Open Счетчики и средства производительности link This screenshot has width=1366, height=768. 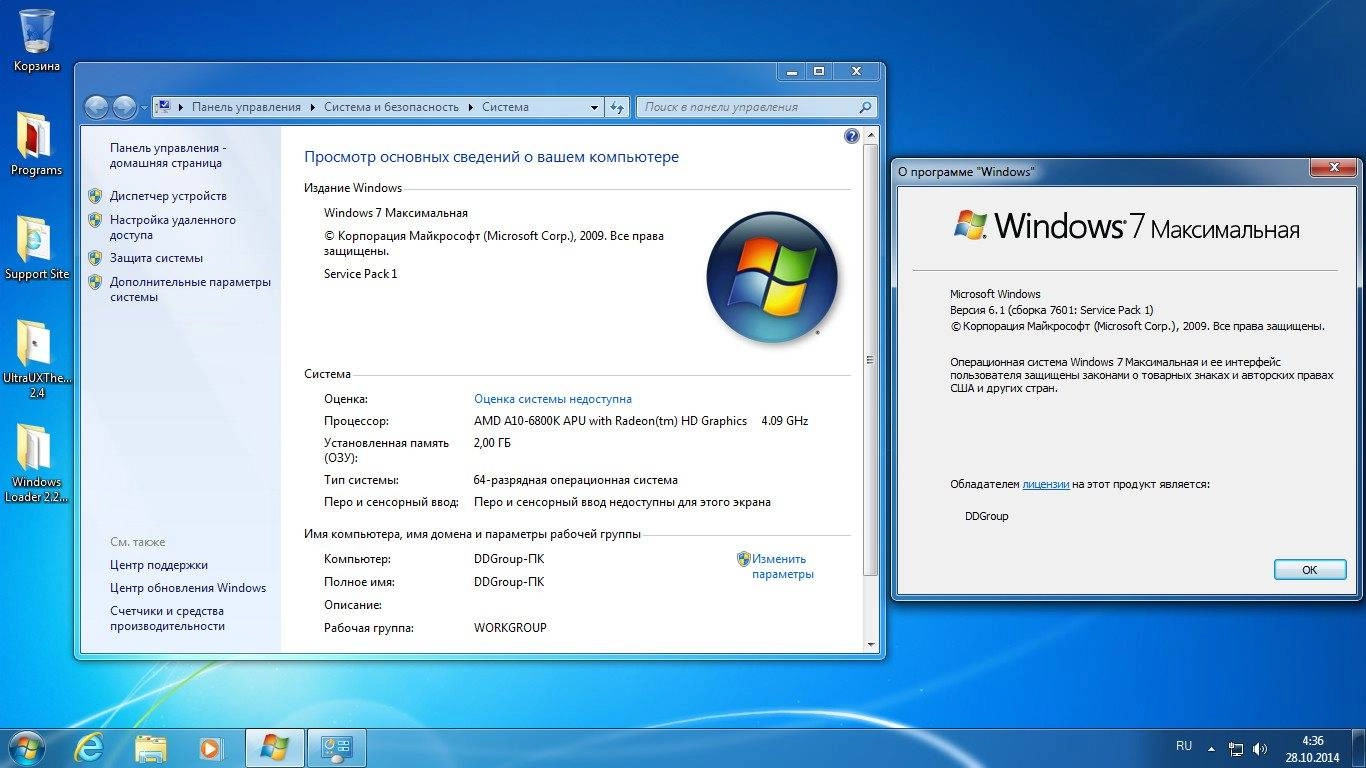tap(167, 618)
